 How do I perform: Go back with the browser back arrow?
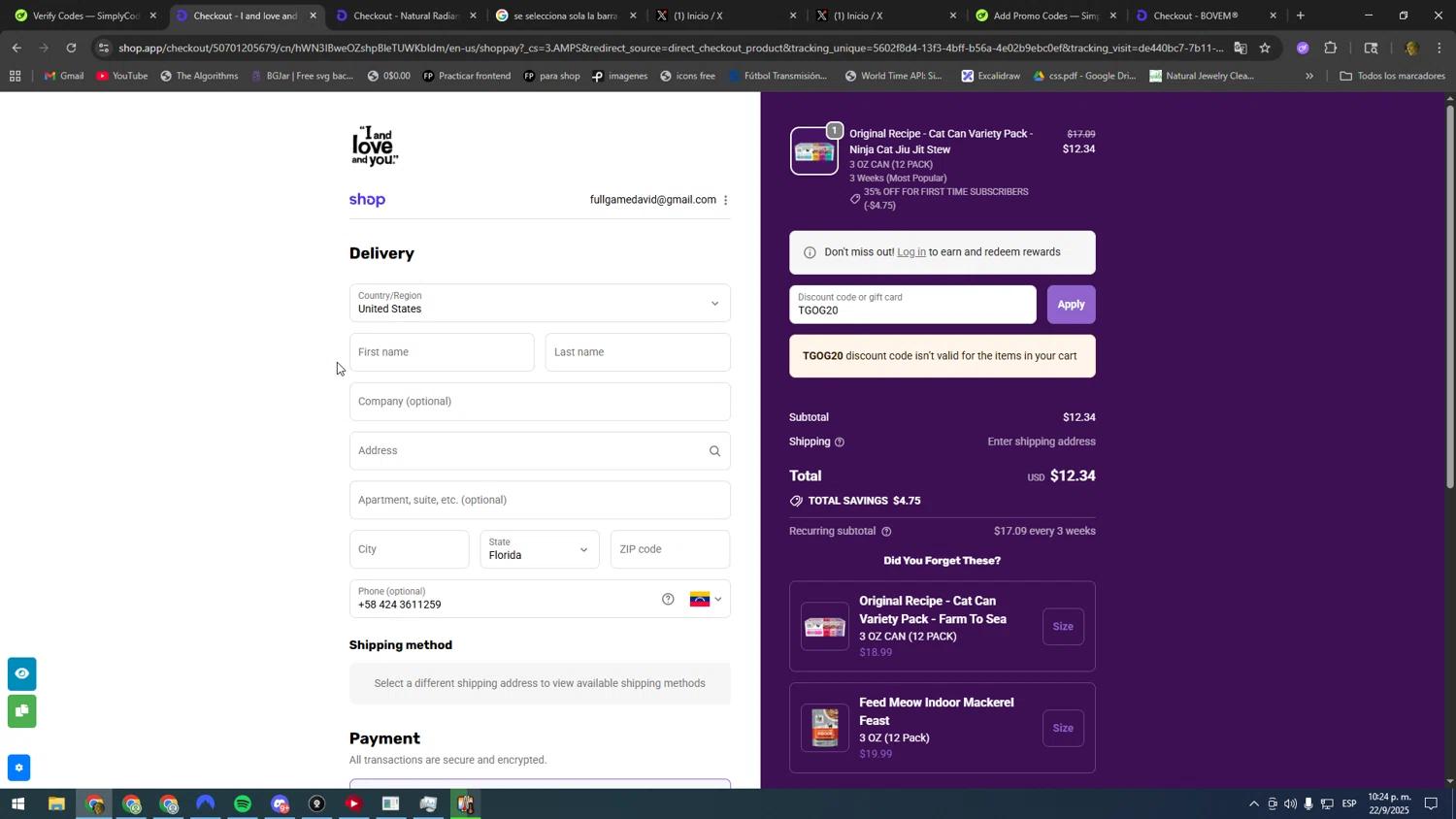pyautogui.click(x=17, y=48)
